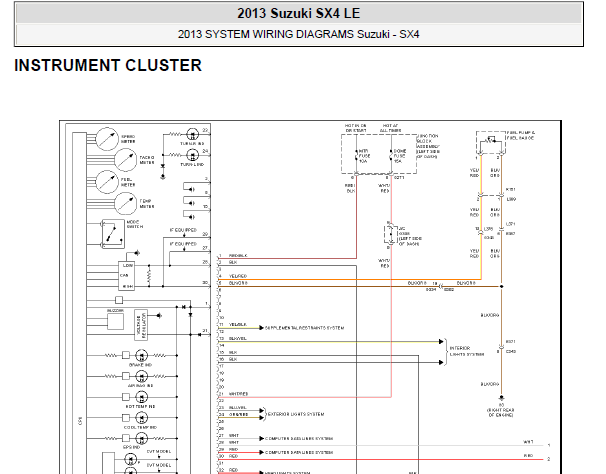Click the dome fuse 15A symbol
The image size is (606, 474).
[x=391, y=155]
